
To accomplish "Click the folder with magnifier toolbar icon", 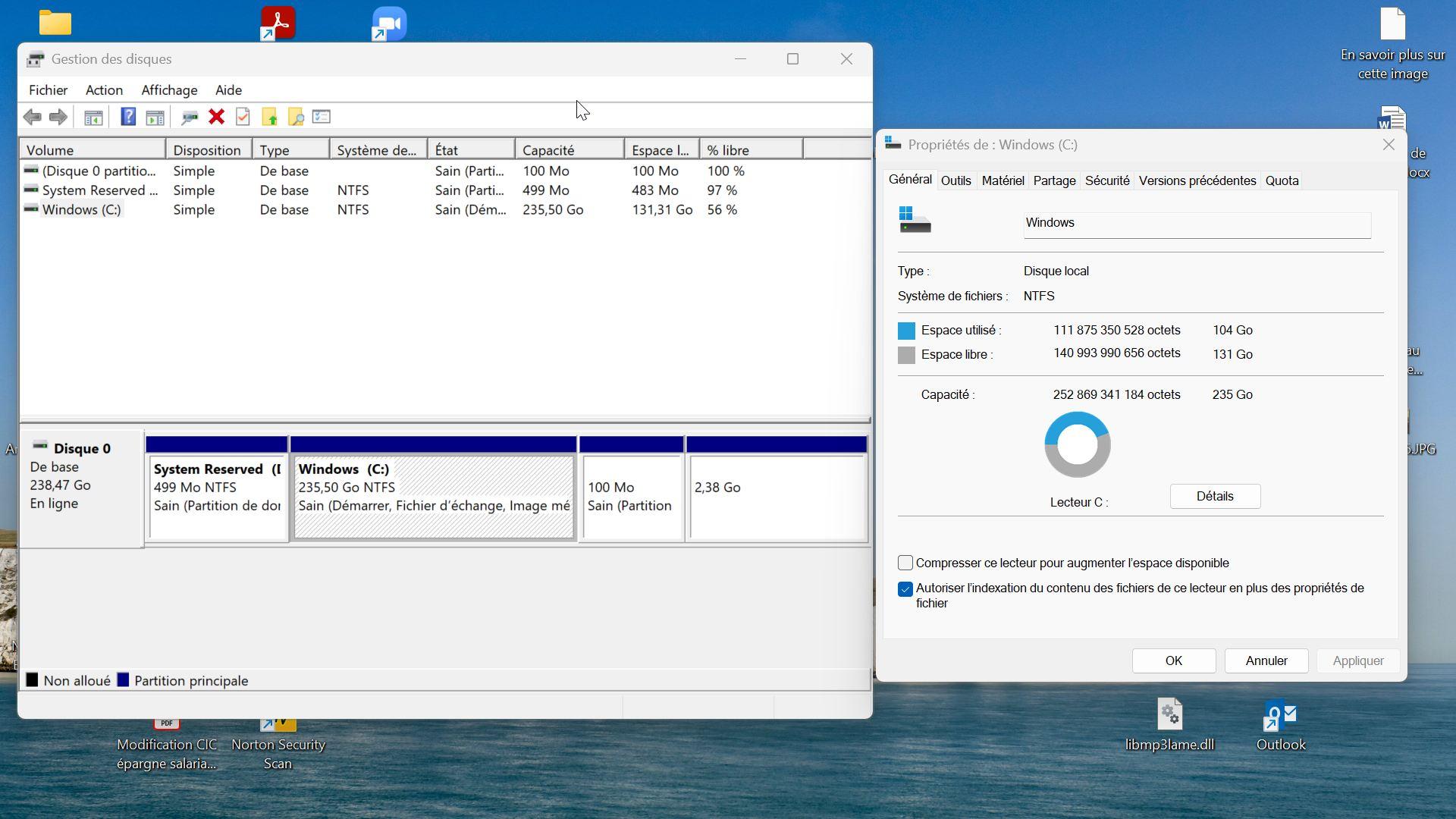I will [296, 117].
